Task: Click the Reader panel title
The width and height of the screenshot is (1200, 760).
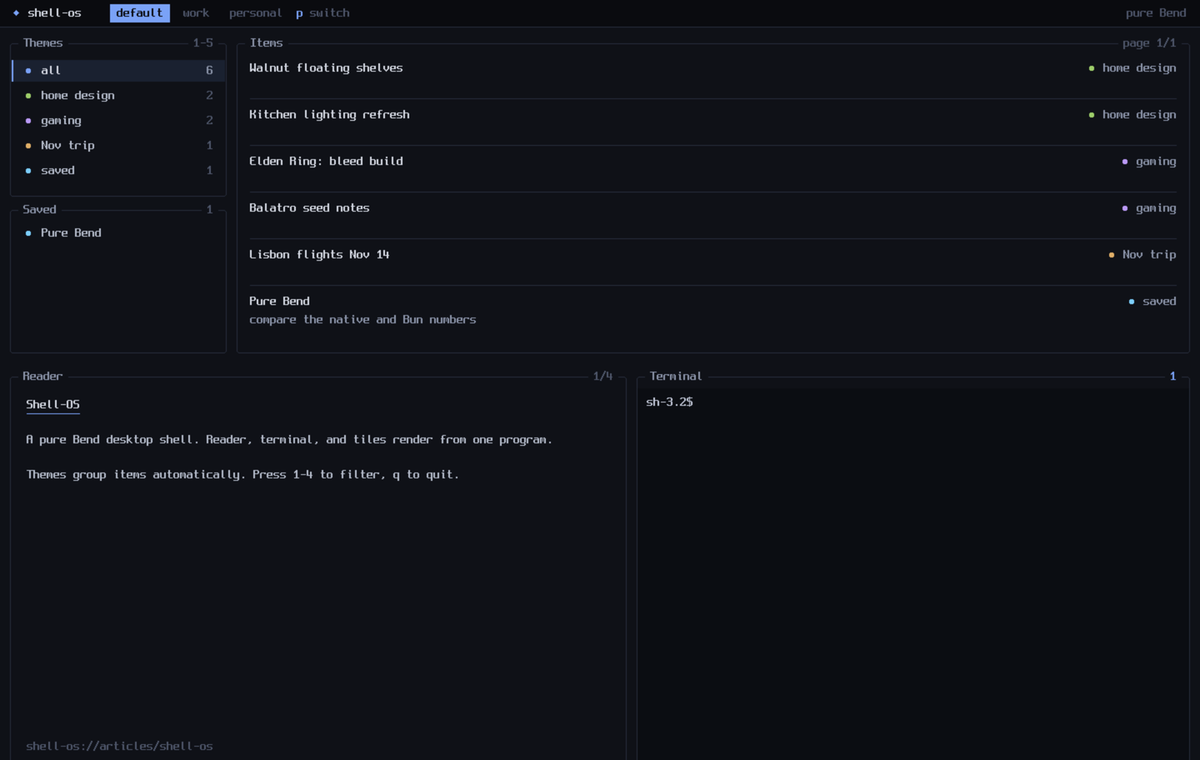Action: (43, 376)
